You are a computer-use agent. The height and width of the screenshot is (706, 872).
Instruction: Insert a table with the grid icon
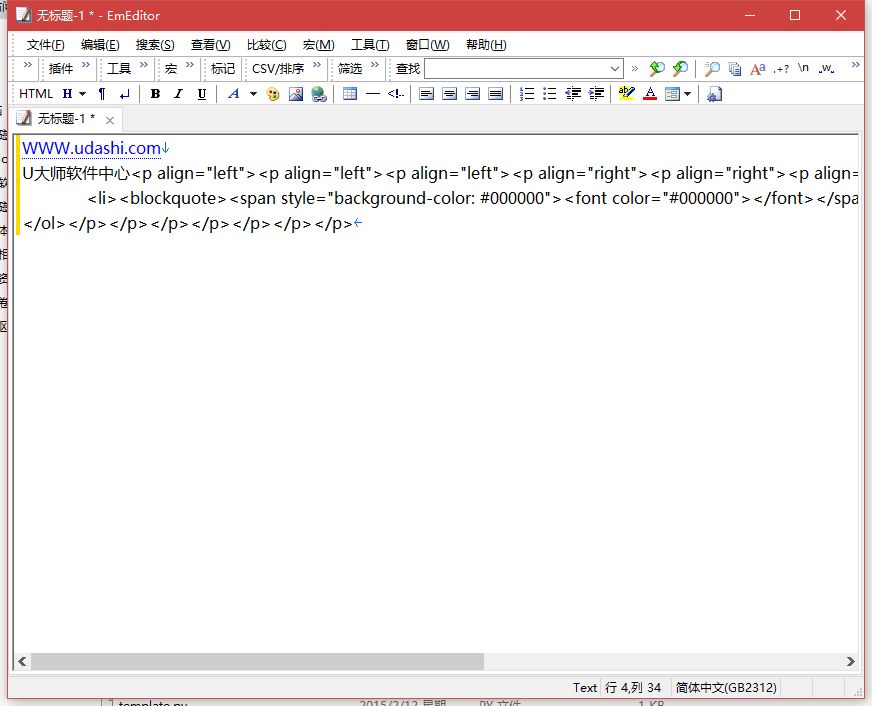[349, 94]
